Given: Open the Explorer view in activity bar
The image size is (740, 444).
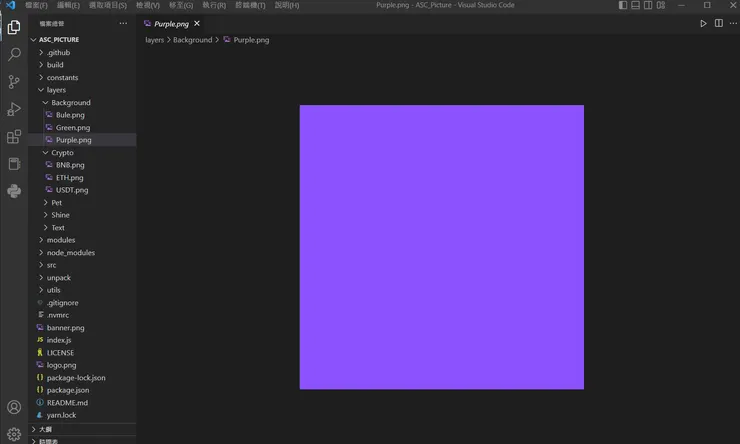Looking at the screenshot, I should tap(14, 27).
